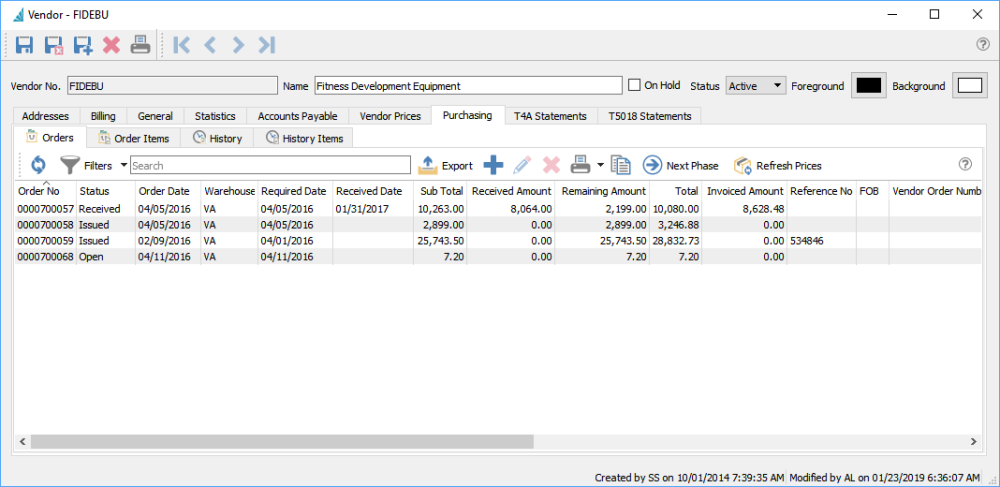Sort by Order Date column header
This screenshot has height=487, width=1000.
[168, 191]
